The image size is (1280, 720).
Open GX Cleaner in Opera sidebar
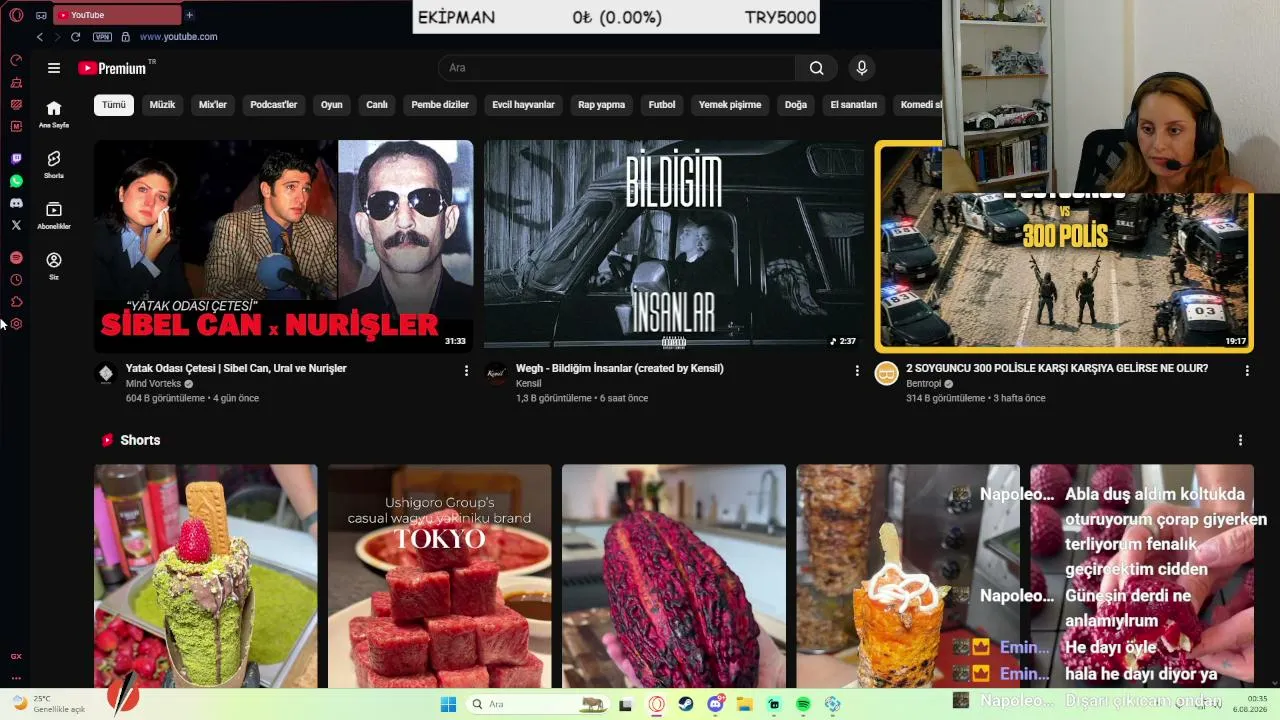(16, 82)
